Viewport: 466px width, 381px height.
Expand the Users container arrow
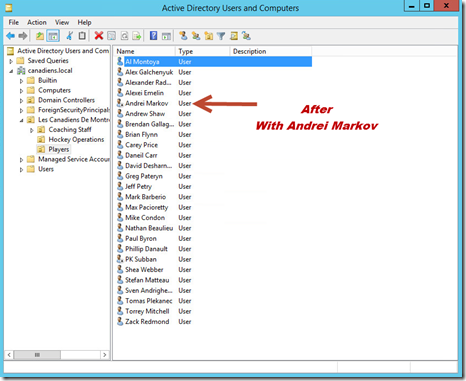click(21, 170)
